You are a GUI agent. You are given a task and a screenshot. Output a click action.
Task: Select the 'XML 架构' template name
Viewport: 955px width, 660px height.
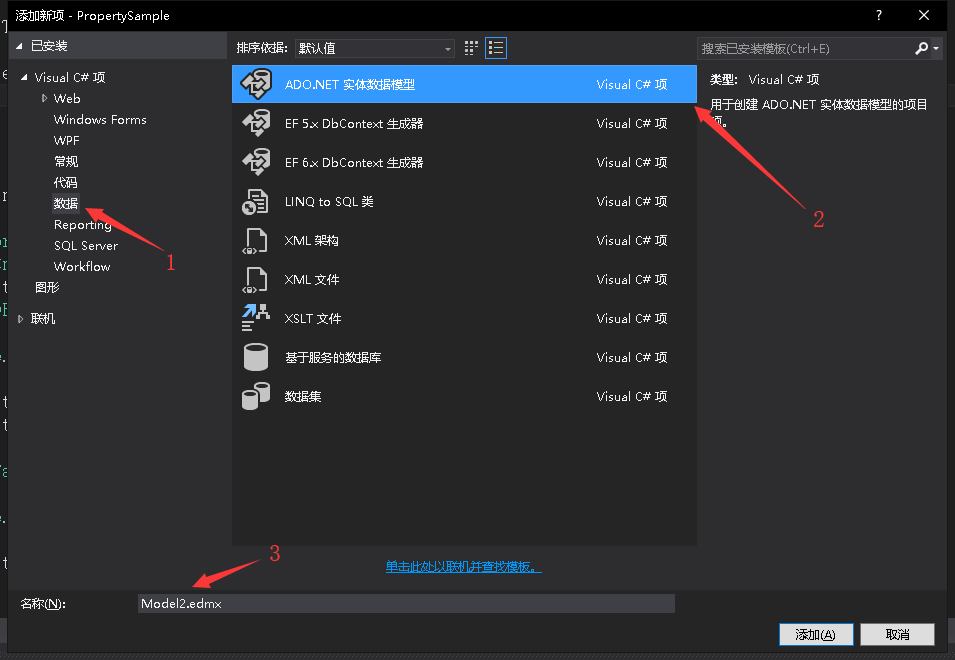click(x=311, y=240)
